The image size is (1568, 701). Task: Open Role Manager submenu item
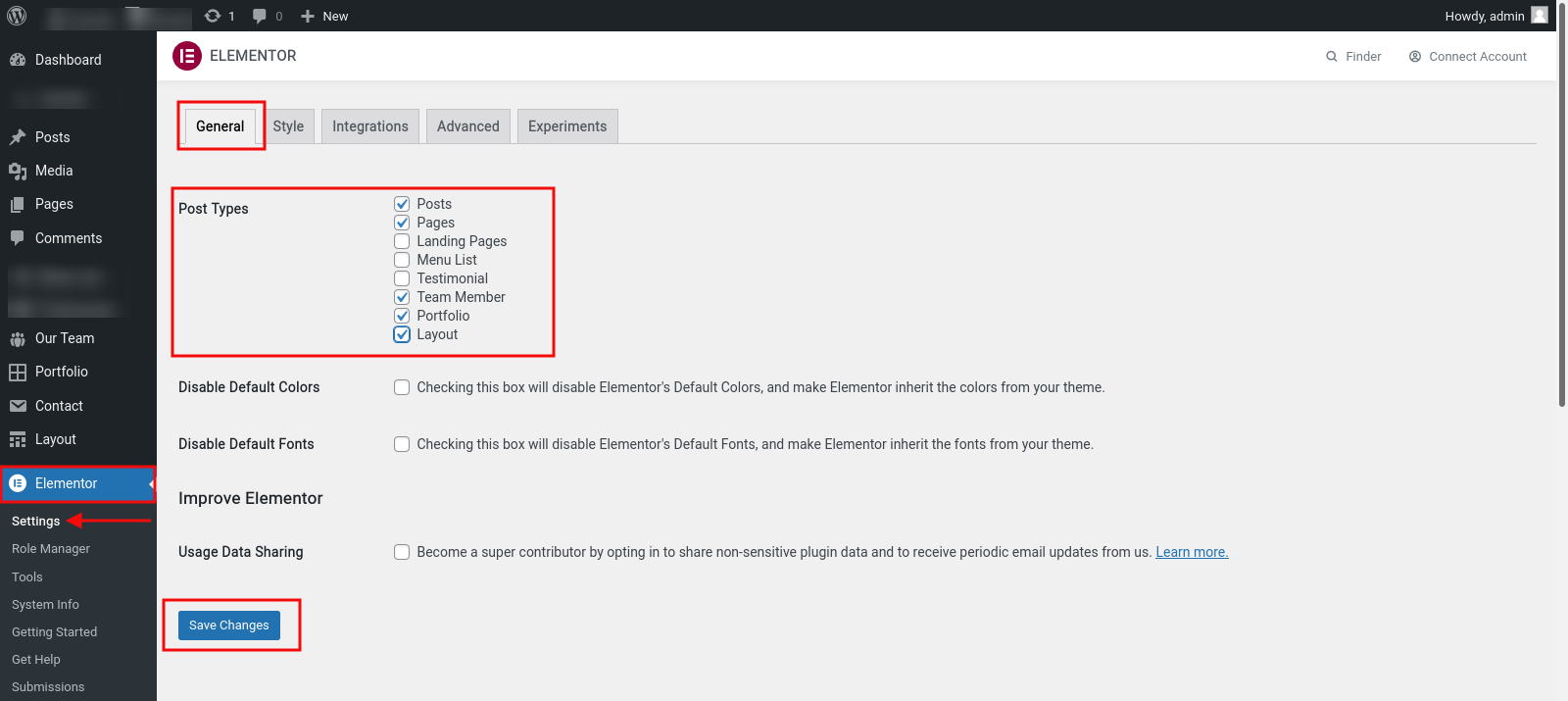point(51,549)
